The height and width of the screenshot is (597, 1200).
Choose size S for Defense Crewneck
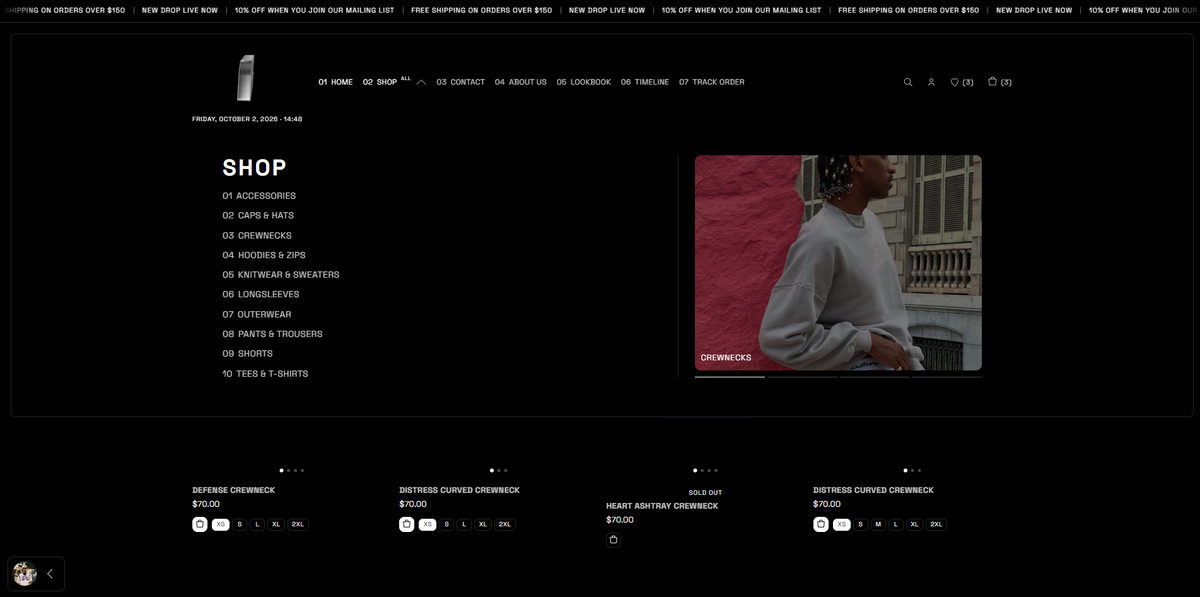240,524
